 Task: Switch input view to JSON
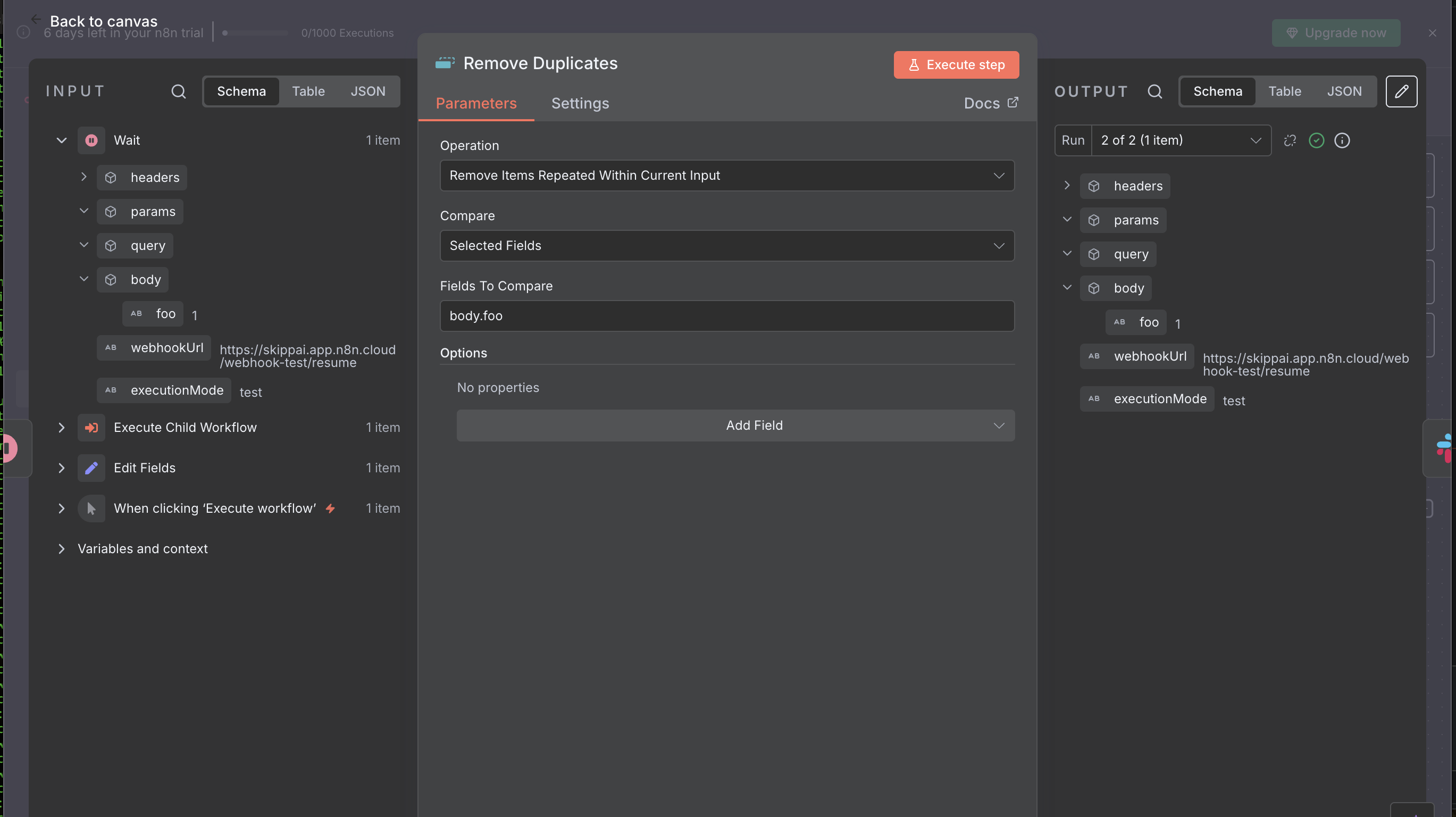pyautogui.click(x=368, y=91)
